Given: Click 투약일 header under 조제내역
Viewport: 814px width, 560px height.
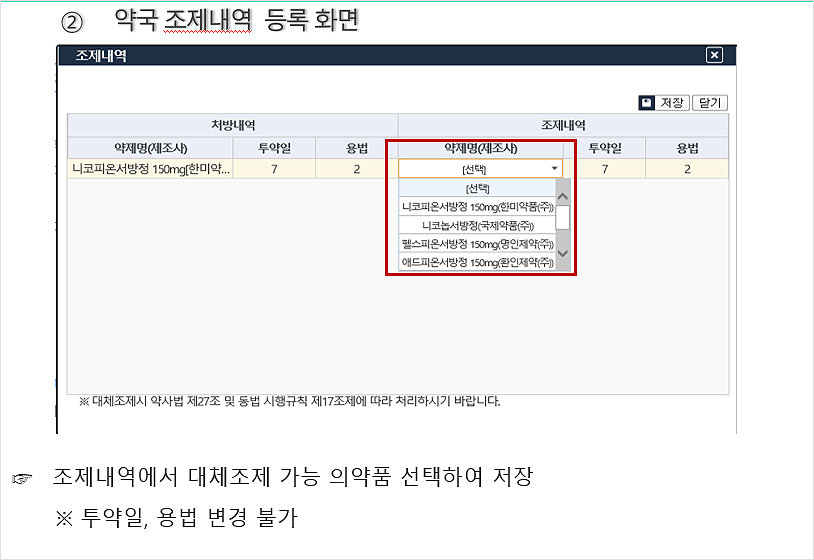Looking at the screenshot, I should pyautogui.click(x=605, y=148).
